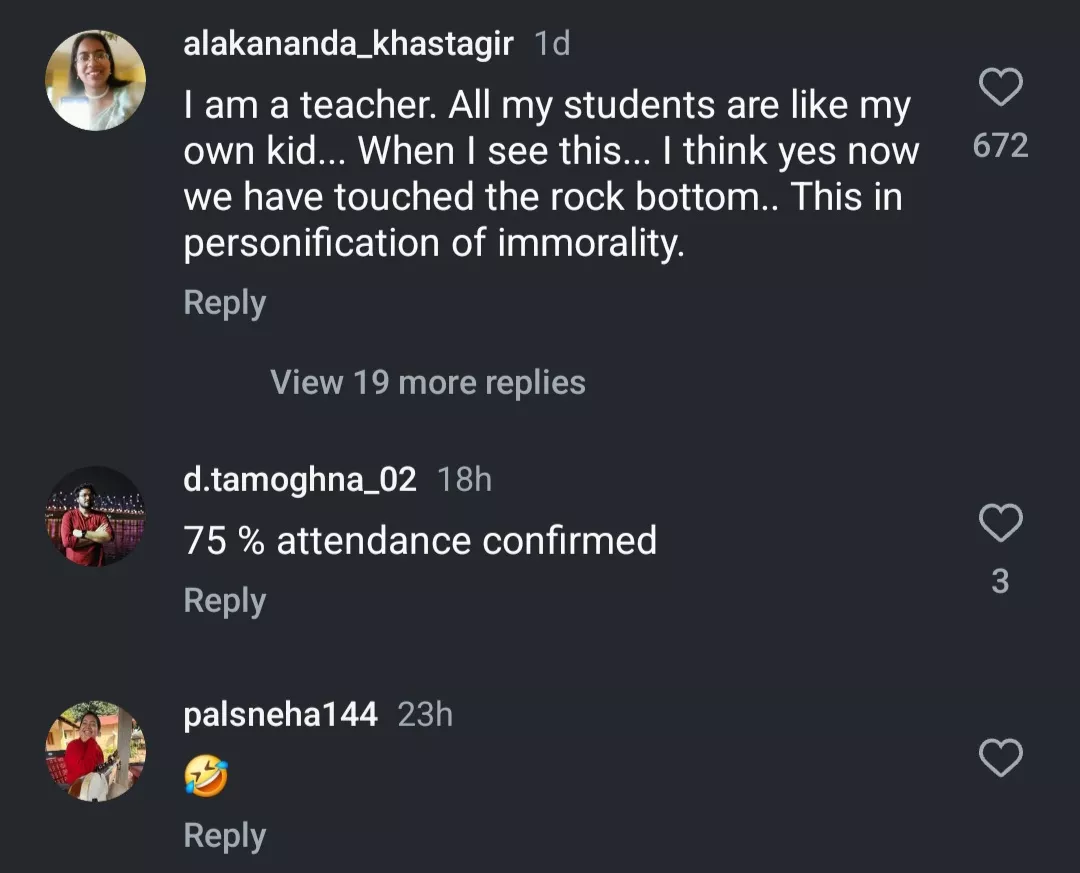
Task: Visit d.tamoghna_02's profile via username
Action: click(299, 480)
